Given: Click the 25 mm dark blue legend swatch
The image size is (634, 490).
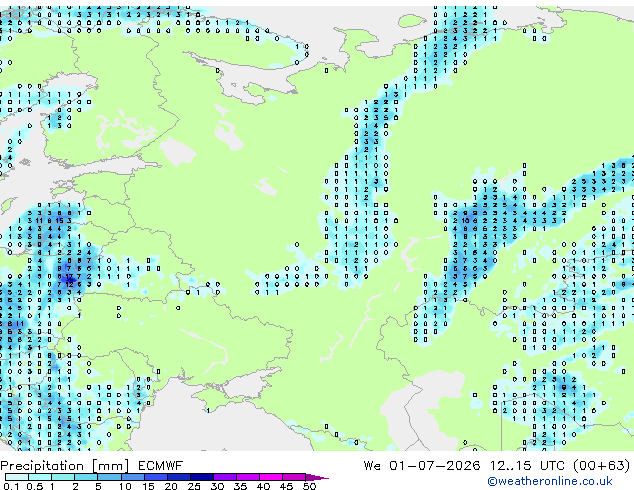Looking at the screenshot, I should click(201, 477).
